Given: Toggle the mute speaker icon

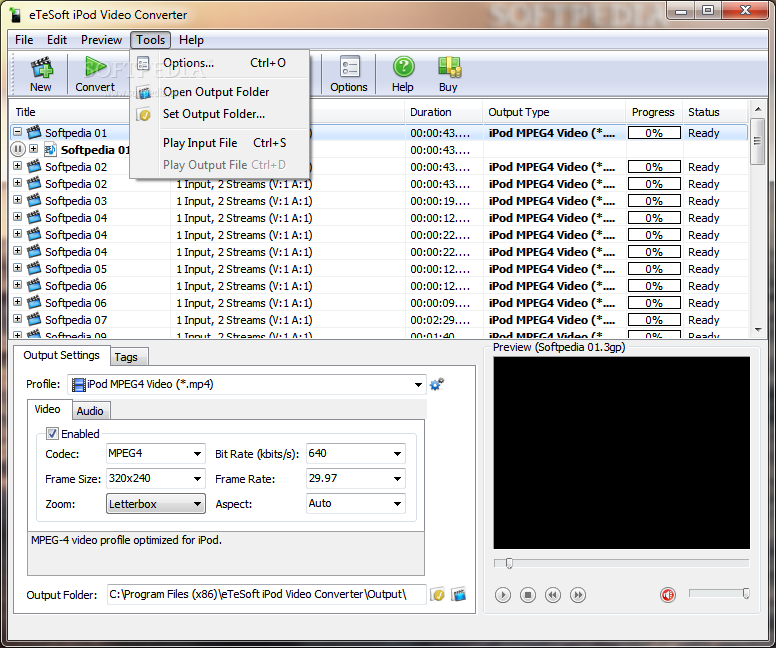Looking at the screenshot, I should tap(668, 595).
